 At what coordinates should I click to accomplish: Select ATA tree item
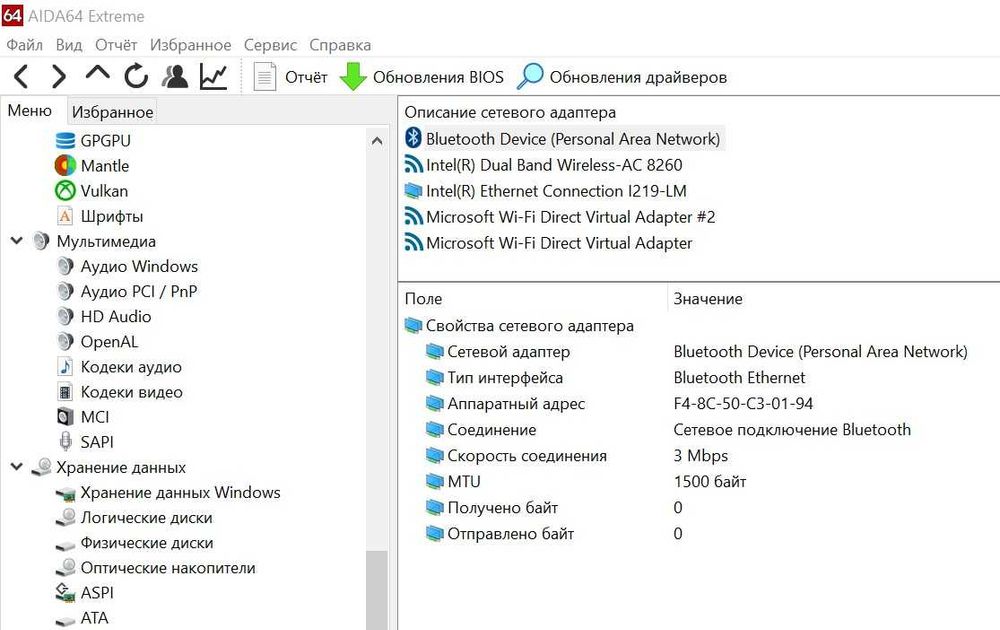[x=94, y=618]
